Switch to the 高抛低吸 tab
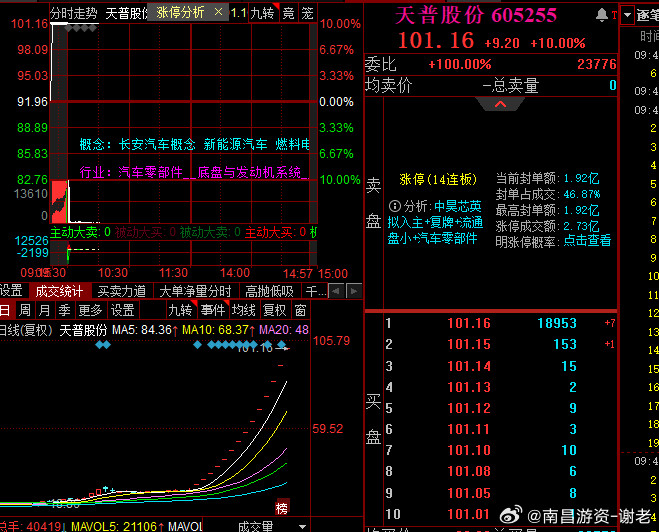Viewport: 659px width, 532px height. tap(269, 291)
